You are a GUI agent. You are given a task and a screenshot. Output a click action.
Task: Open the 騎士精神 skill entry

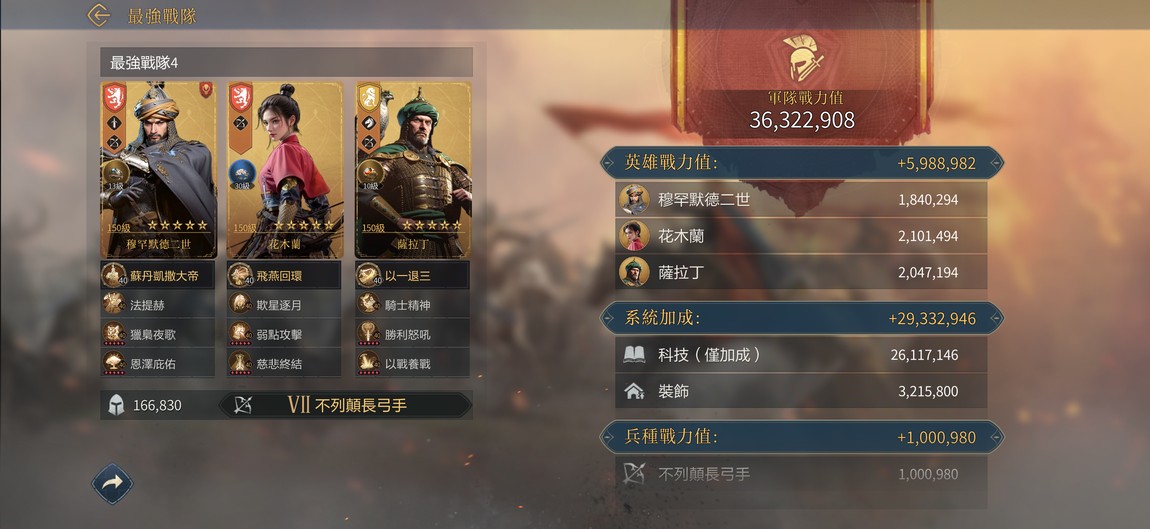(412, 304)
